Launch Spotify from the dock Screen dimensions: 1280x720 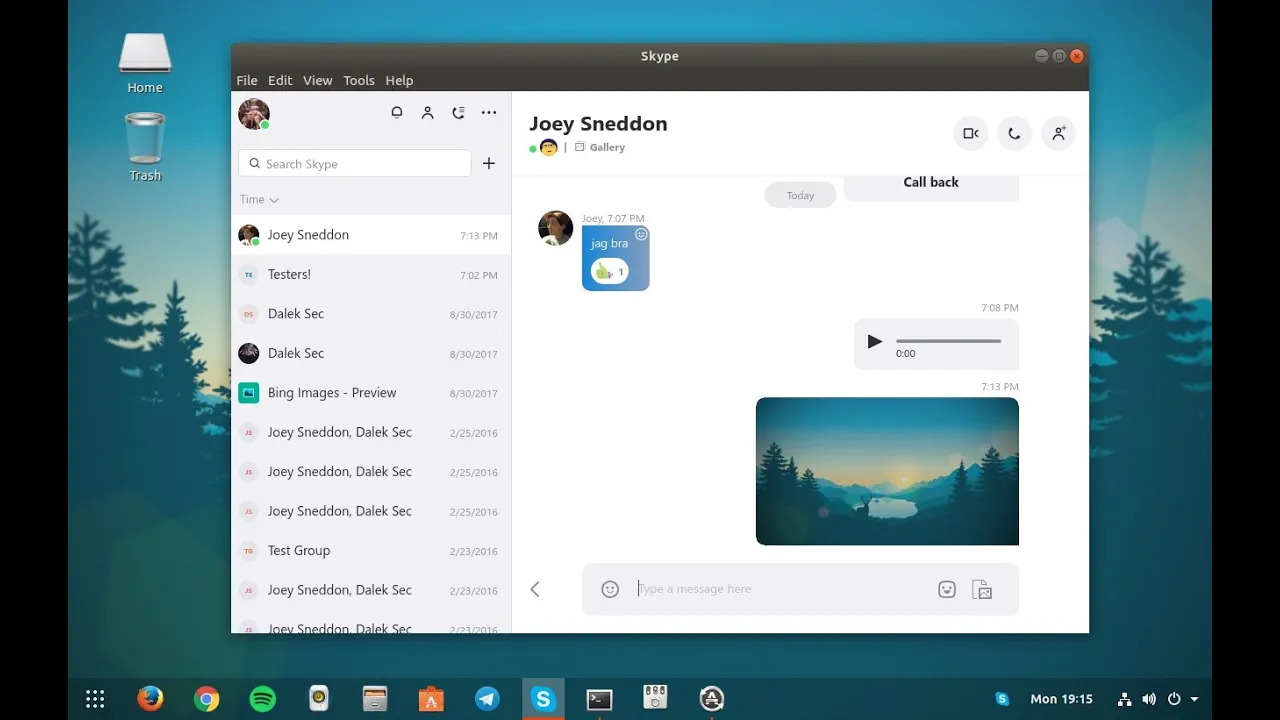tap(263, 699)
